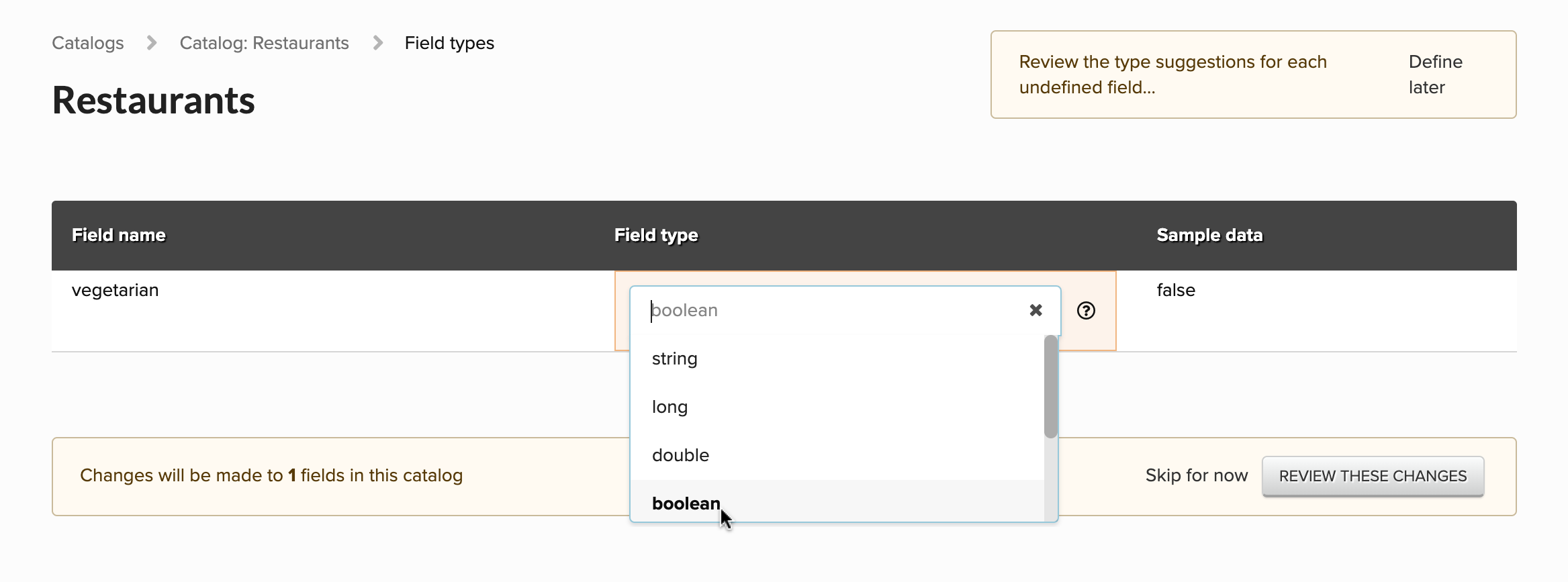Image resolution: width=1568 pixels, height=582 pixels.
Task: Select the vegetarian field name cell
Action: (x=116, y=290)
